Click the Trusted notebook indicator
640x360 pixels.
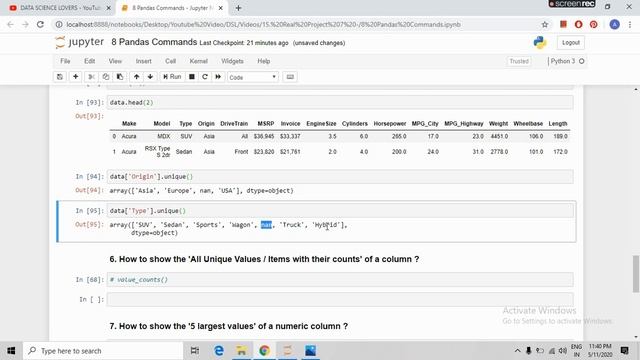click(519, 61)
